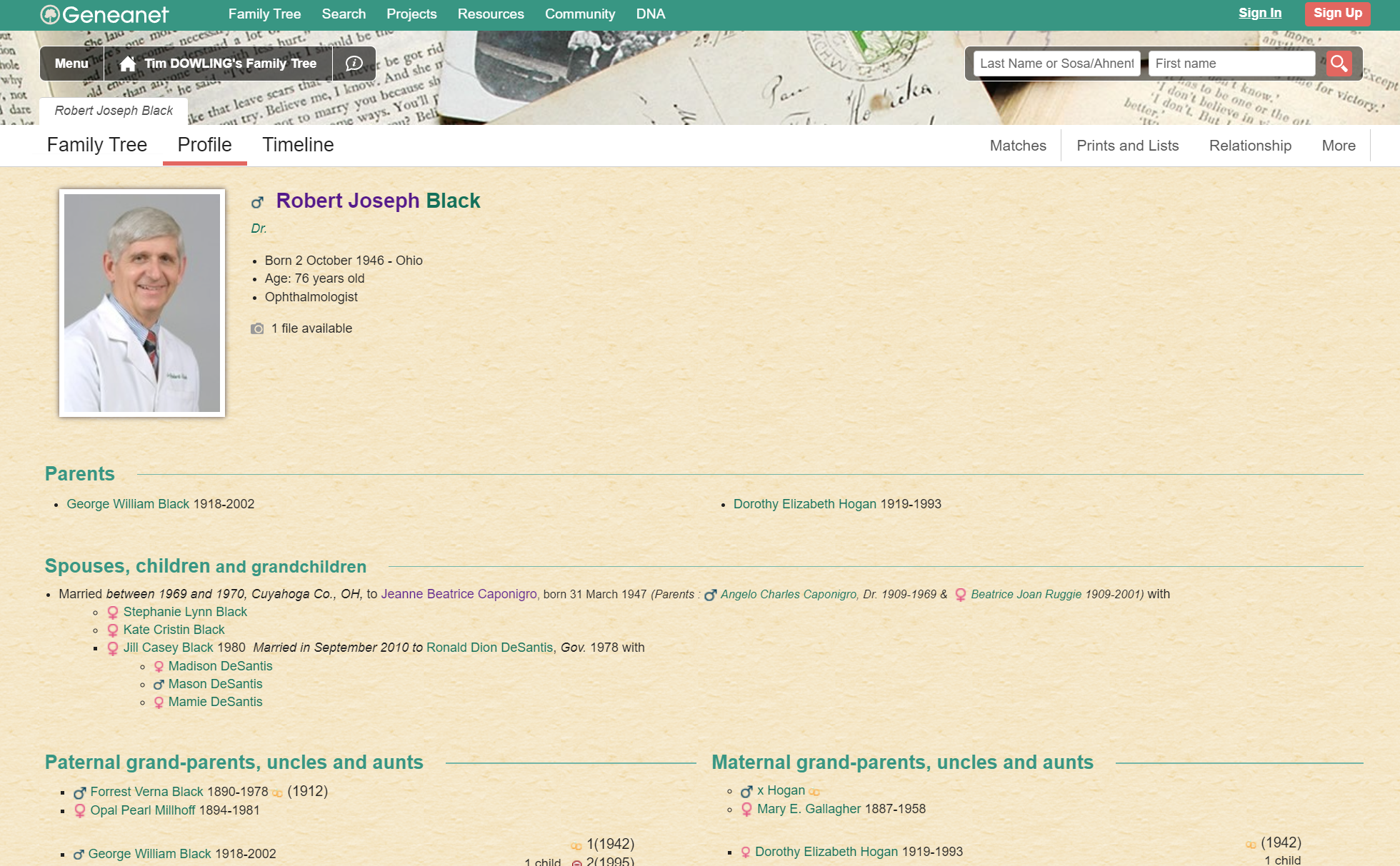Click female symbol next to Kate Cristin Black

113,630
